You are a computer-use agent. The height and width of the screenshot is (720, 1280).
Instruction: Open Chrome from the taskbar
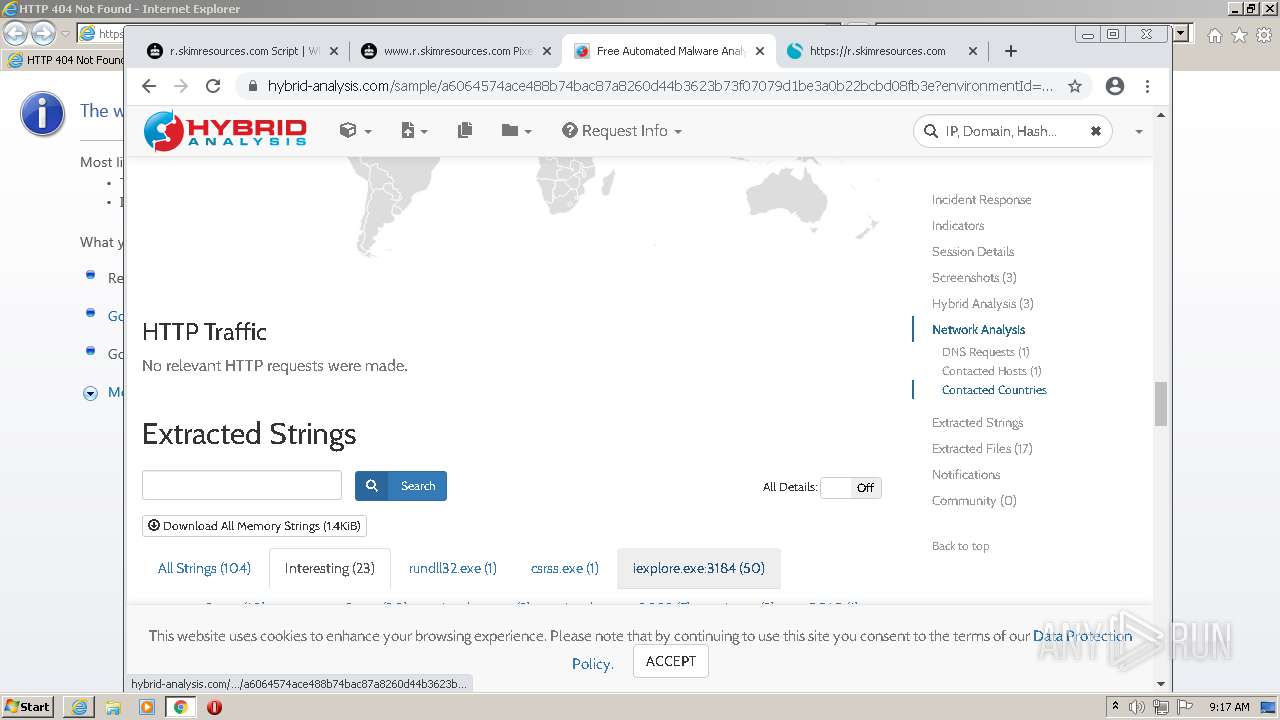pos(181,707)
